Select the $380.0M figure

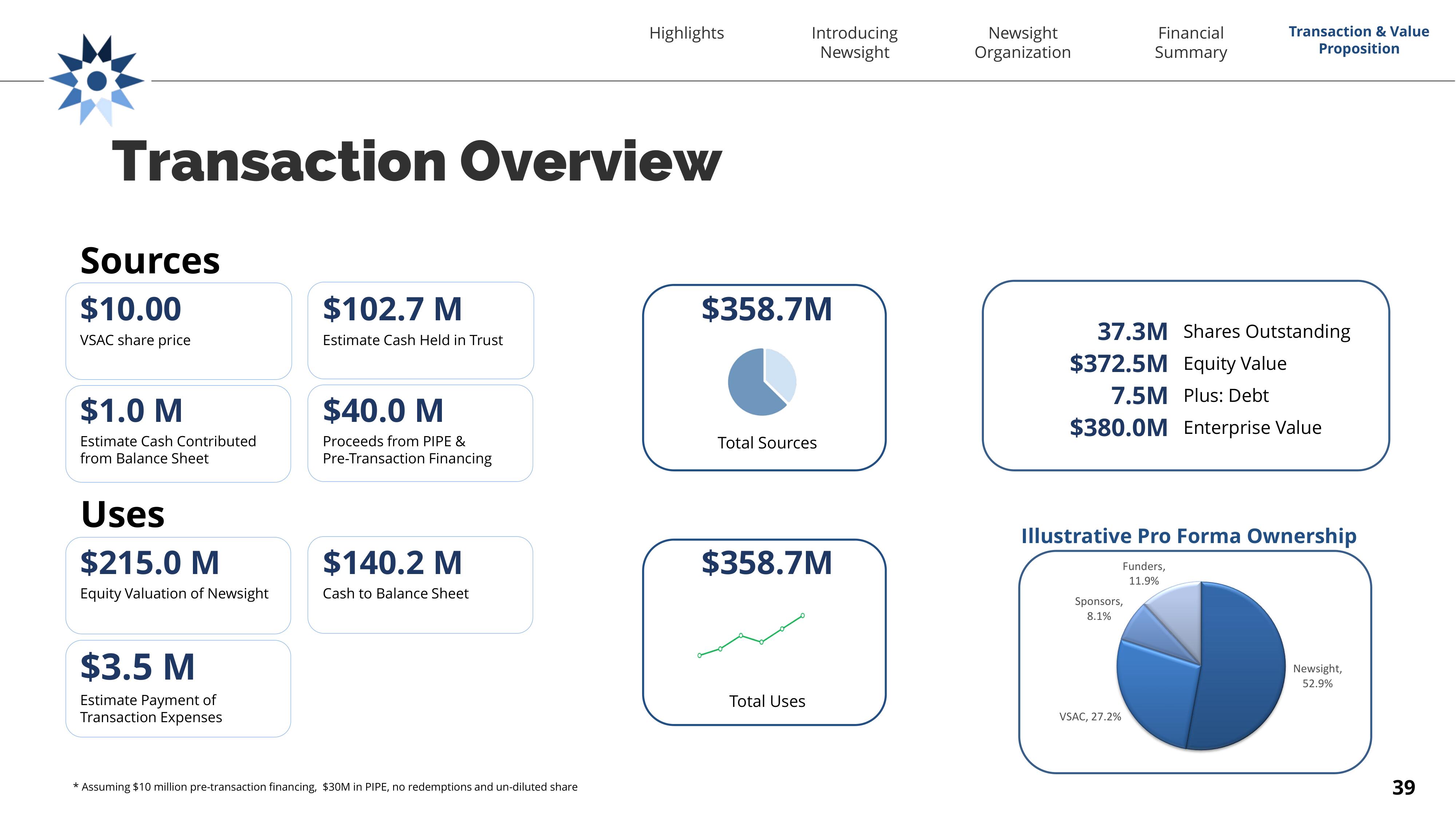[x=1118, y=428]
